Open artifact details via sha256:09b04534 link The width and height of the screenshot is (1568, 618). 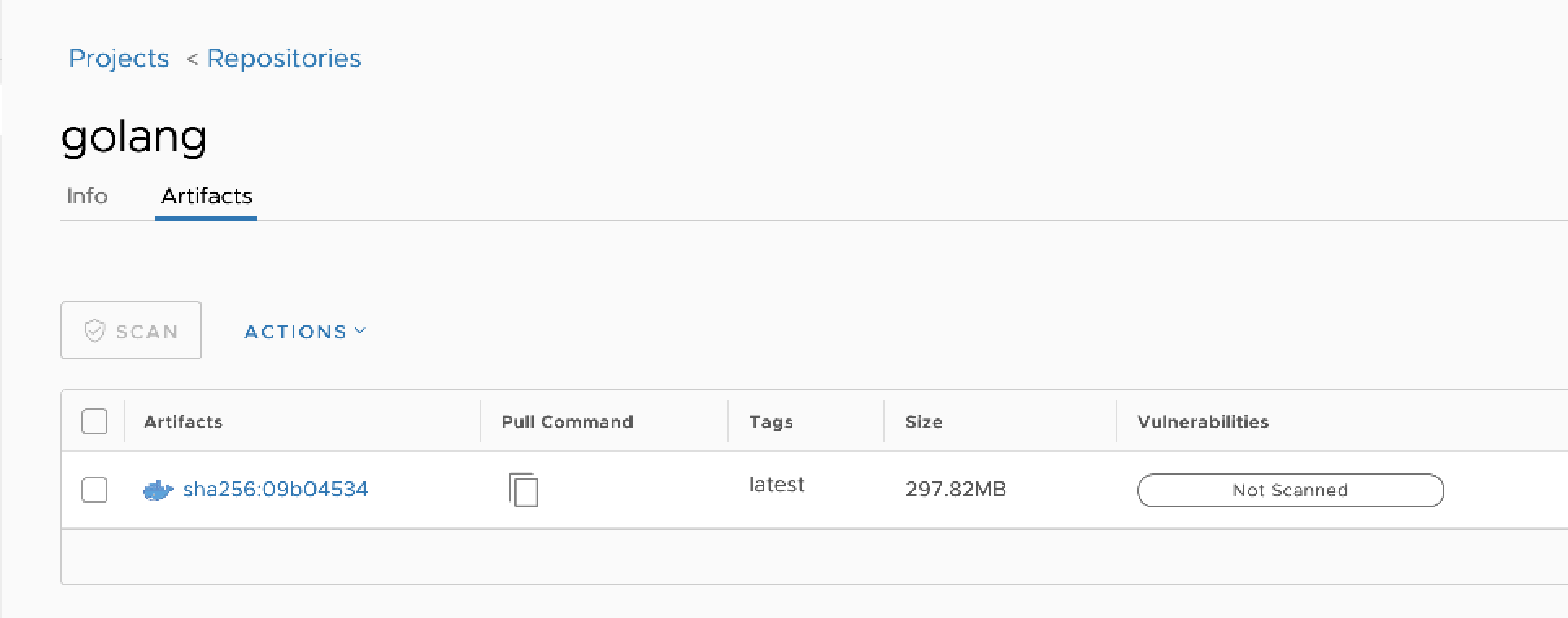[x=277, y=490]
